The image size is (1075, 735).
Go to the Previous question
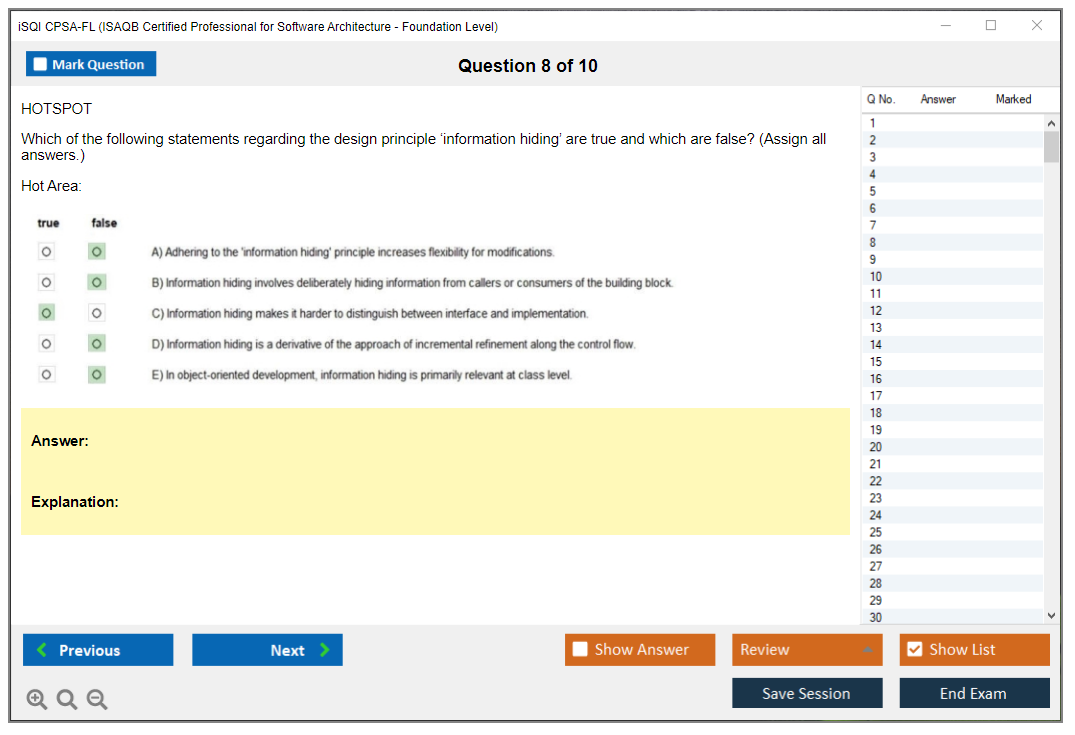click(x=98, y=650)
